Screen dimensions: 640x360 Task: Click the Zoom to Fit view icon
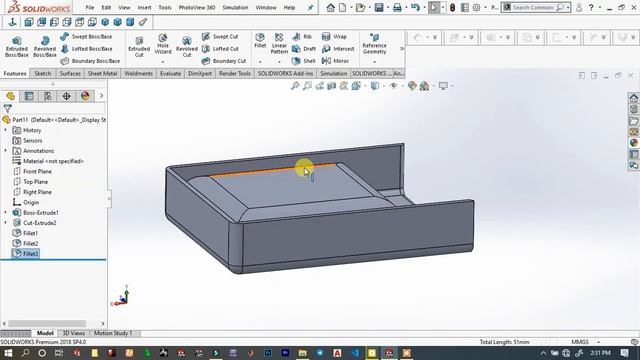point(295,86)
